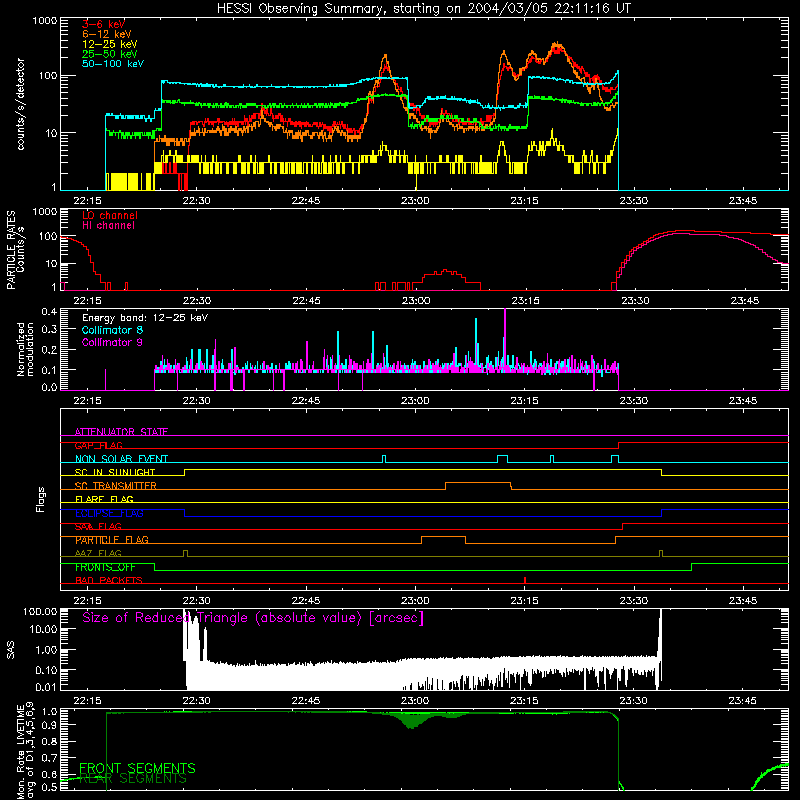Click the 0.3 tick on modulation axis
This screenshot has width=800, height=800.
point(49,329)
